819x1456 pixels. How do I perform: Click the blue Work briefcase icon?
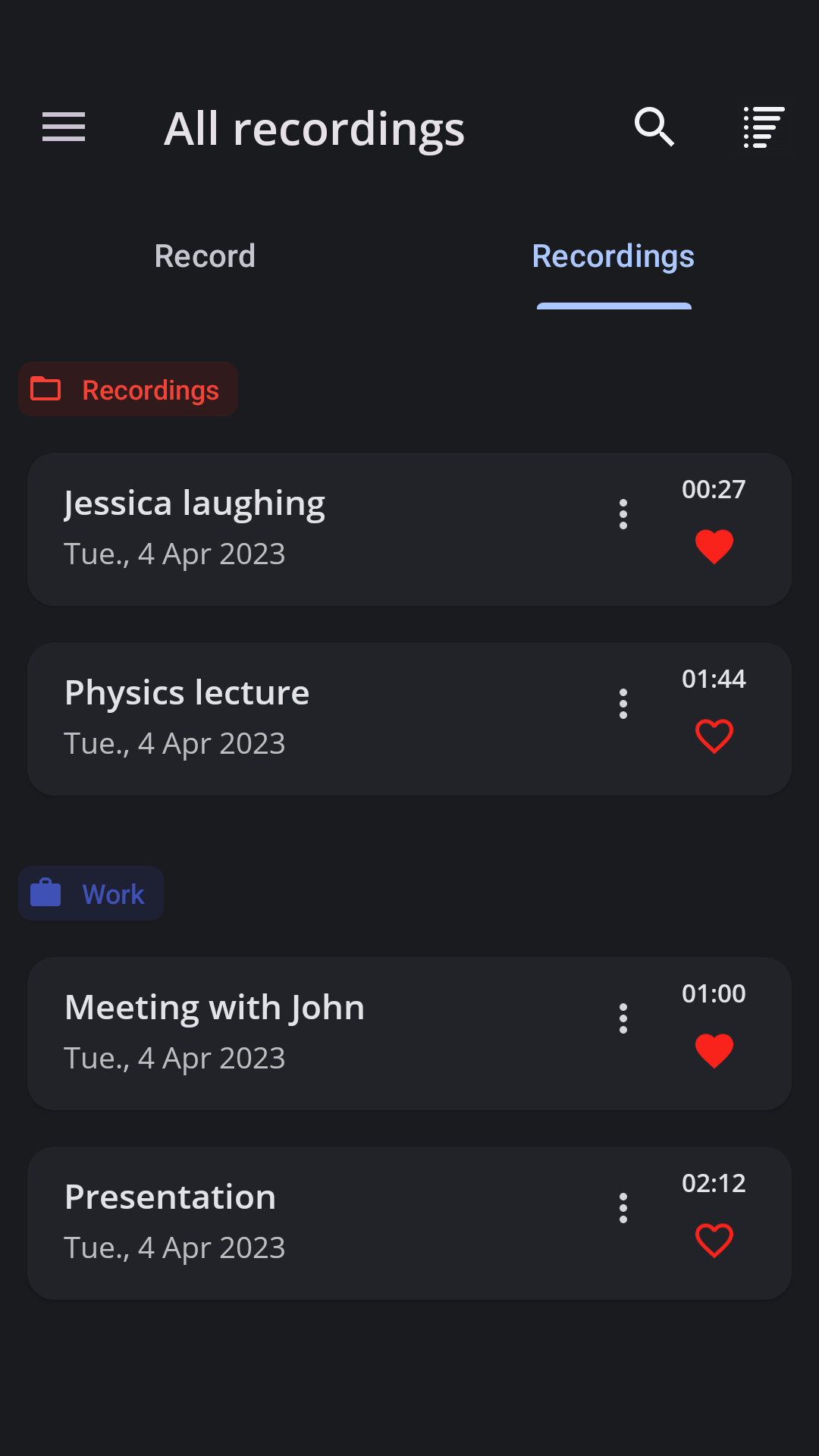[x=45, y=893]
